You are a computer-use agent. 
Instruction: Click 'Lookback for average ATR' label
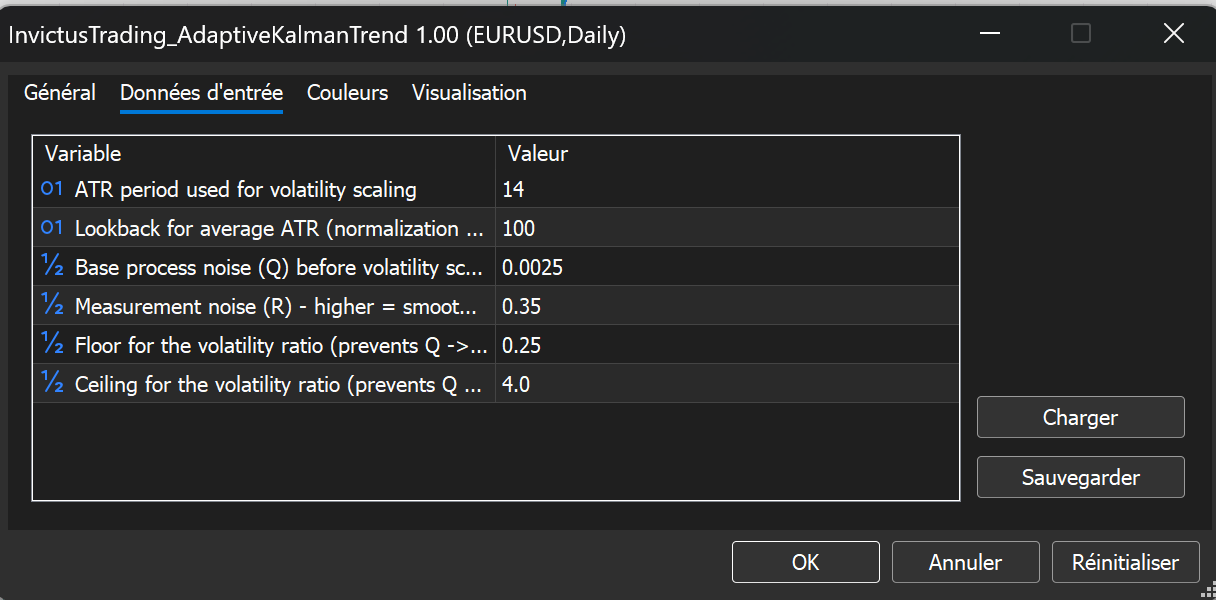281,228
